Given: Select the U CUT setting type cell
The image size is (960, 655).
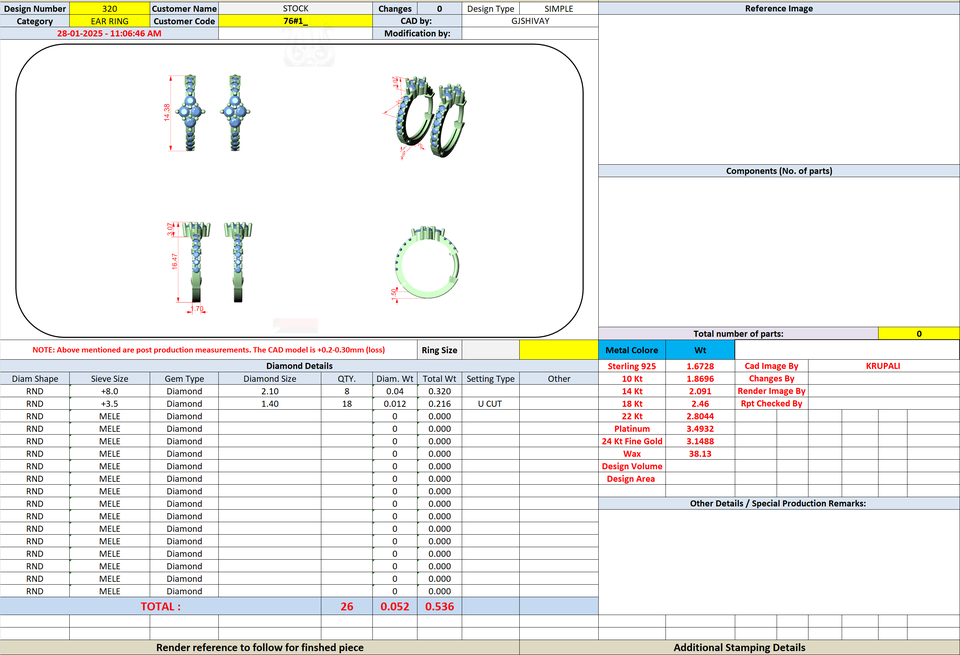Looking at the screenshot, I should coord(490,404).
